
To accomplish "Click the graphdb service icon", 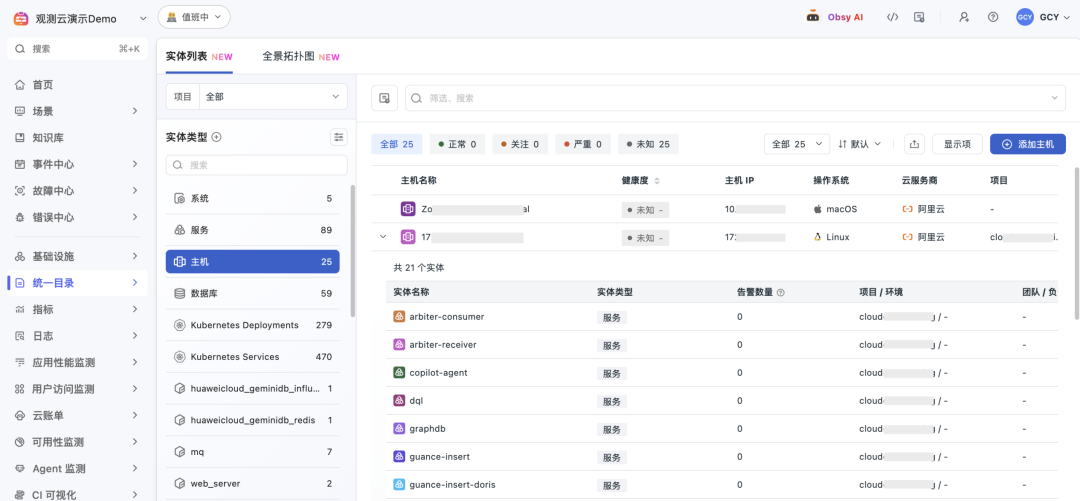I will click(x=399, y=428).
